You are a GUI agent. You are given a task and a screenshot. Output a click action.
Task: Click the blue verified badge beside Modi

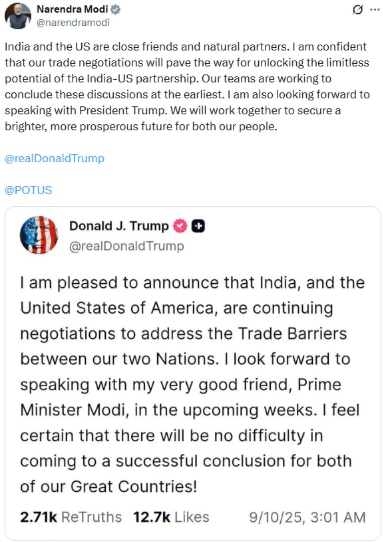[x=115, y=10]
